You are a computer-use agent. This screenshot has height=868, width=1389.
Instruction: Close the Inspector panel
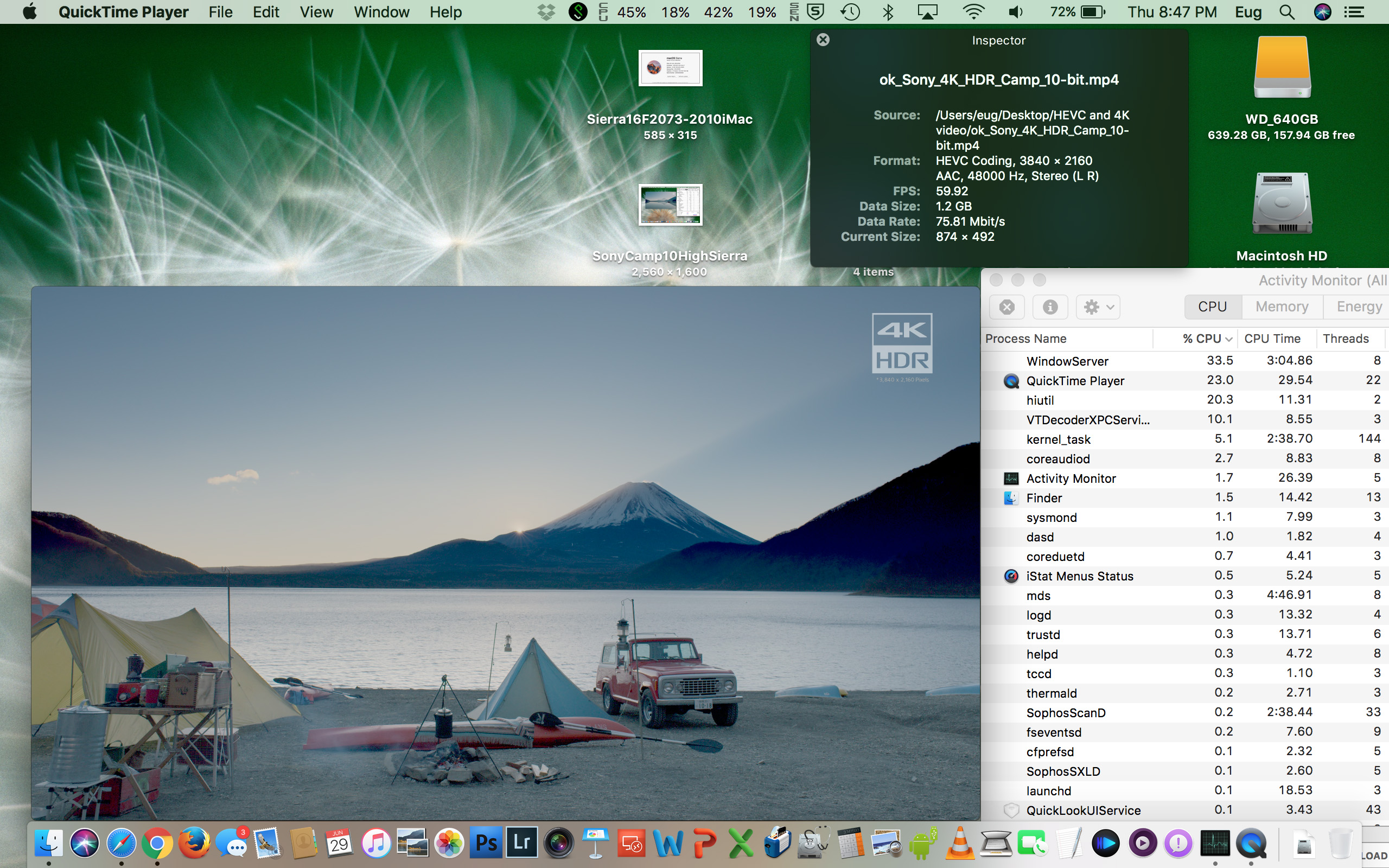[x=823, y=40]
